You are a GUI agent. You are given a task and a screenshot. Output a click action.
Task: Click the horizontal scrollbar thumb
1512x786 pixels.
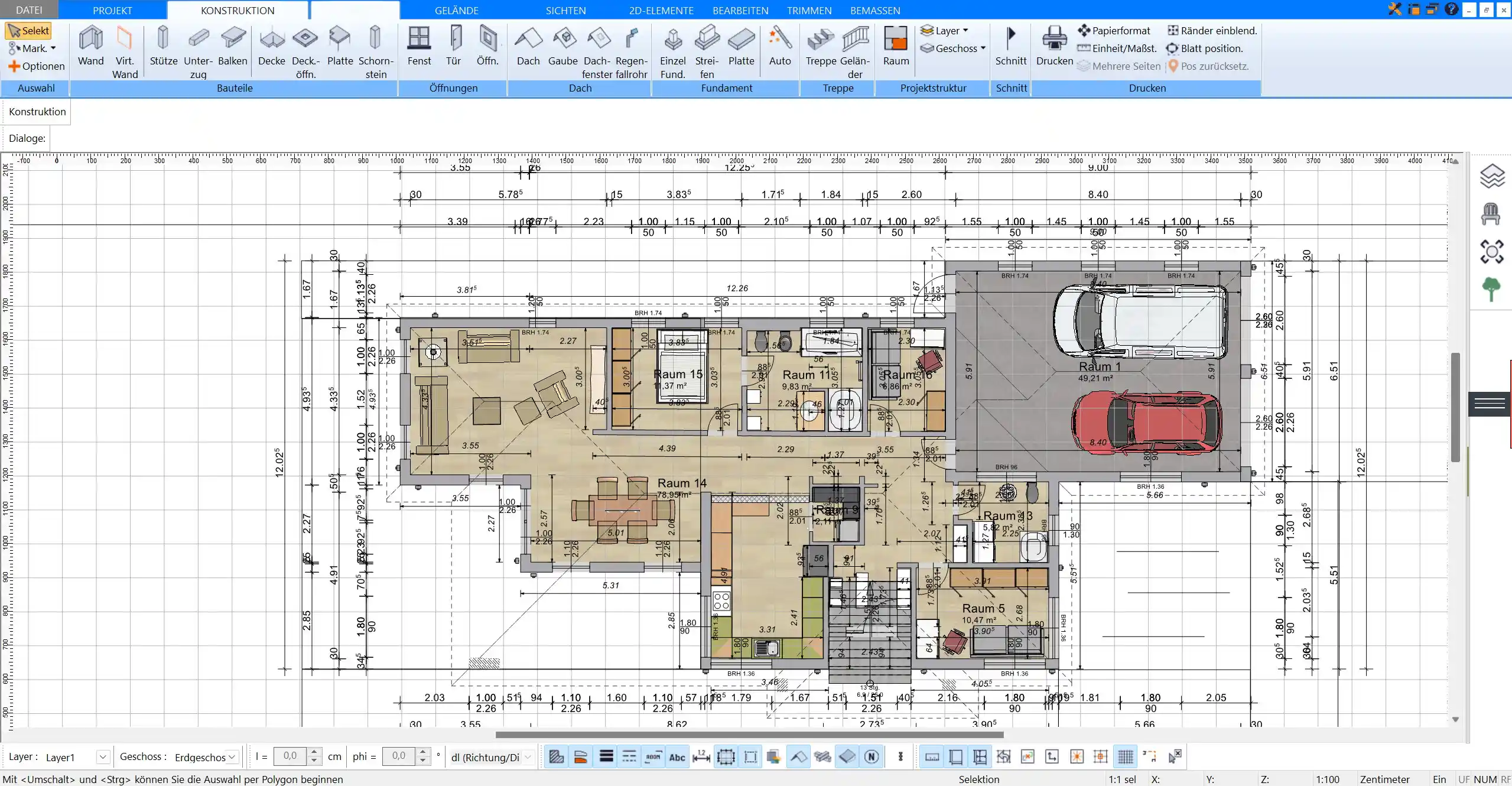749,735
